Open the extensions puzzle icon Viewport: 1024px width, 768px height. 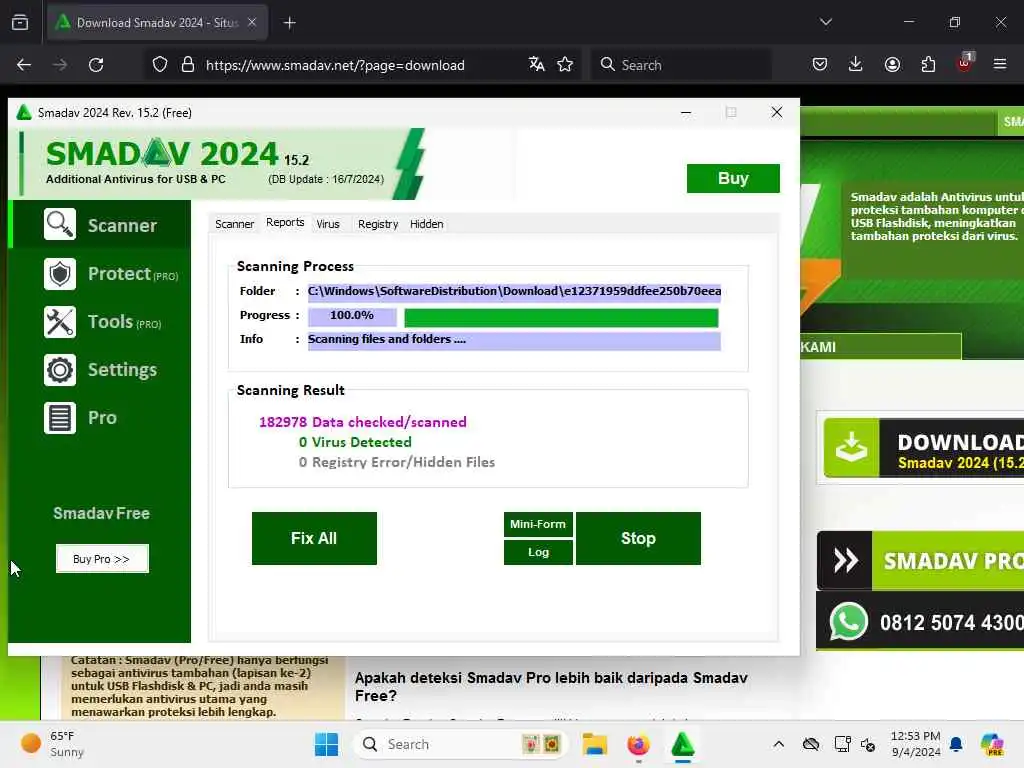tap(928, 64)
